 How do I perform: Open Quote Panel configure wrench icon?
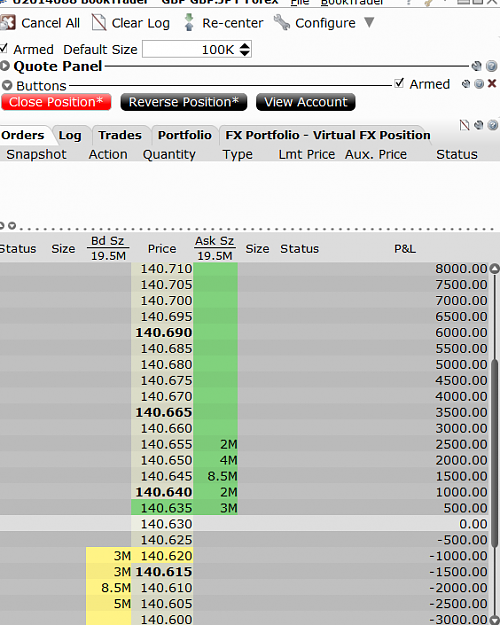[x=476, y=66]
